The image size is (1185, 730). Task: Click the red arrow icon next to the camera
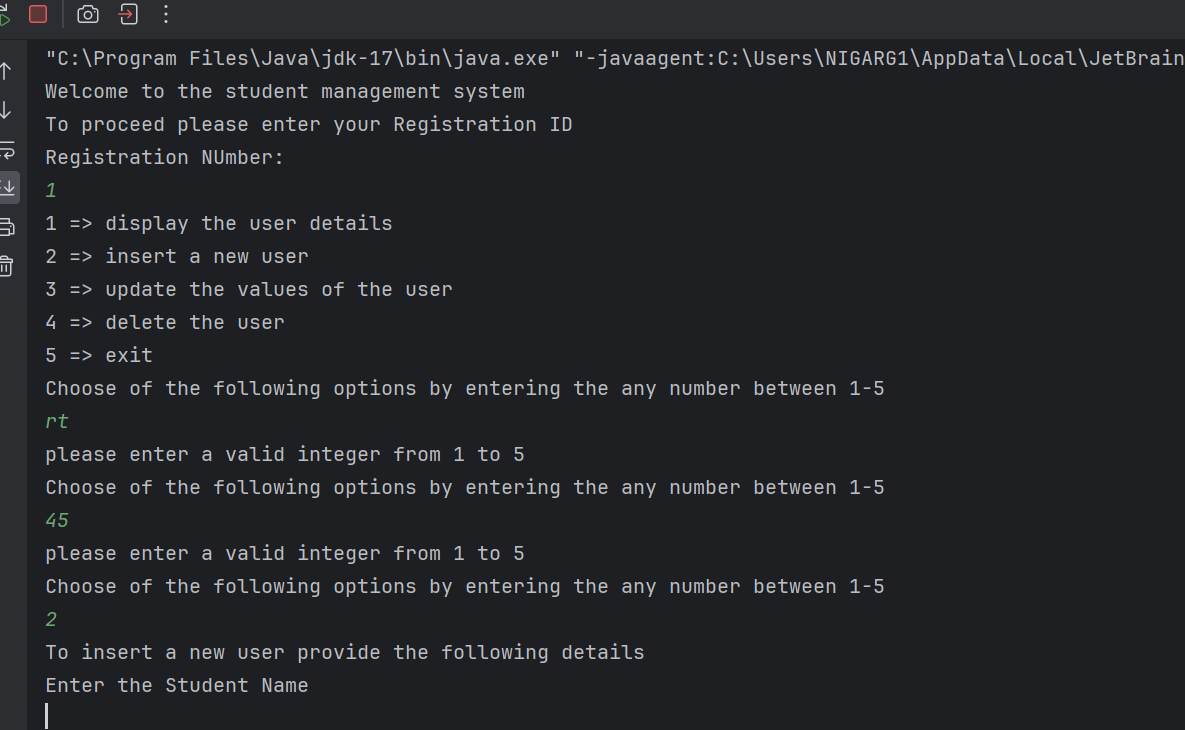(x=127, y=14)
